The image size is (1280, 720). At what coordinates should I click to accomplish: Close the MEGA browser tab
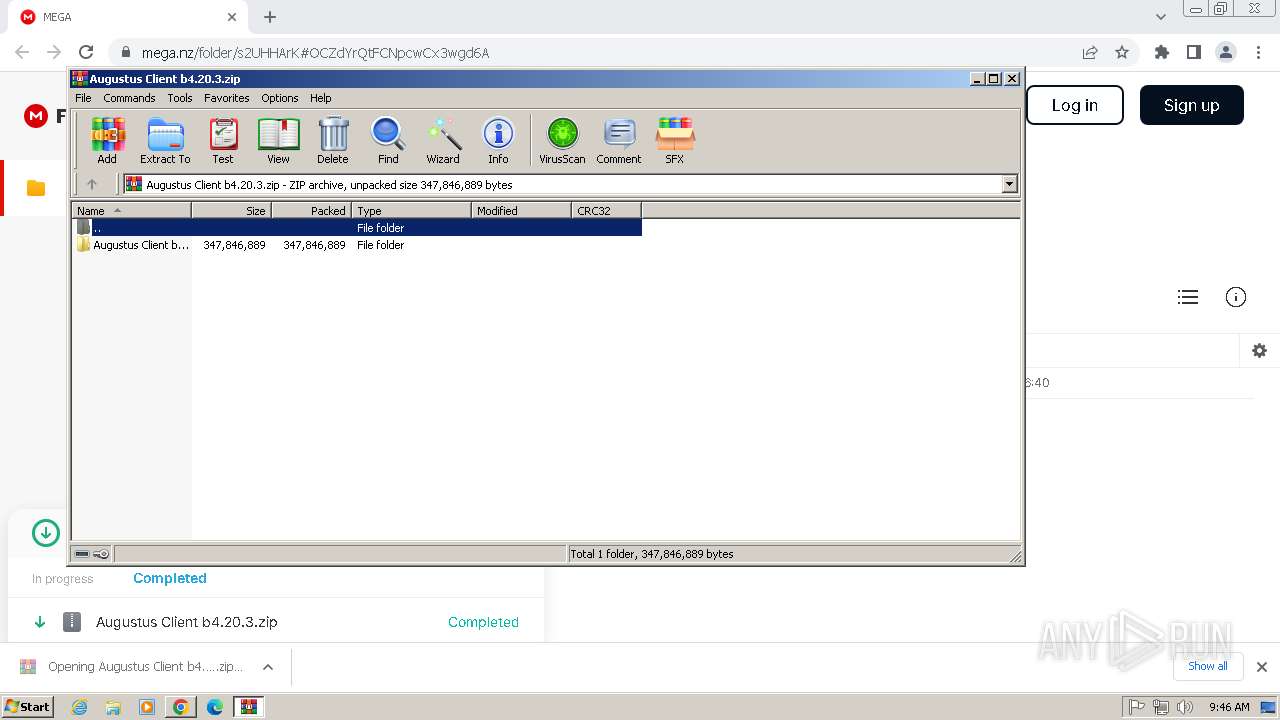click(232, 17)
